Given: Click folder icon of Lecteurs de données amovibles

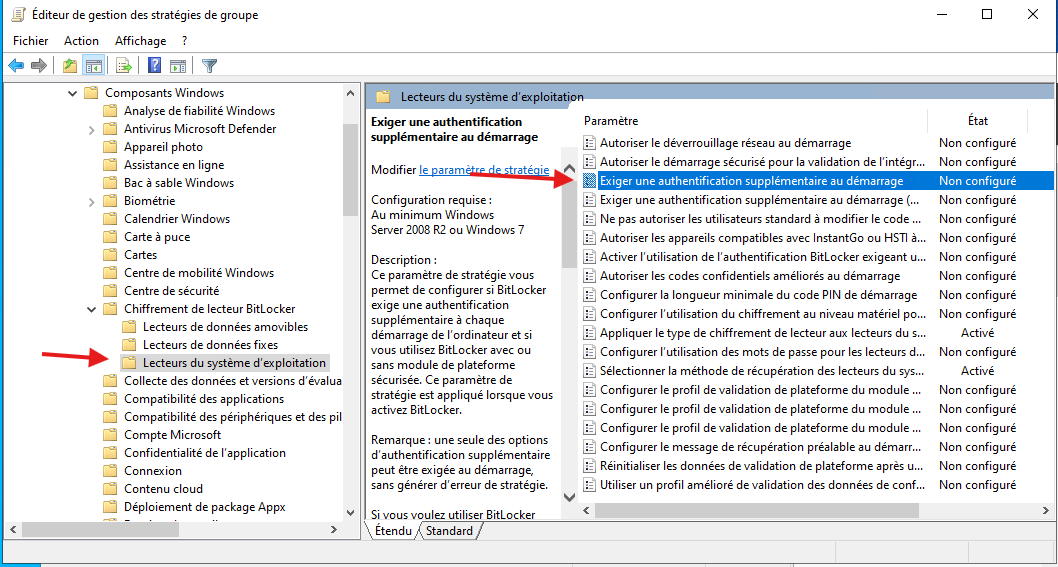Looking at the screenshot, I should point(129,327).
